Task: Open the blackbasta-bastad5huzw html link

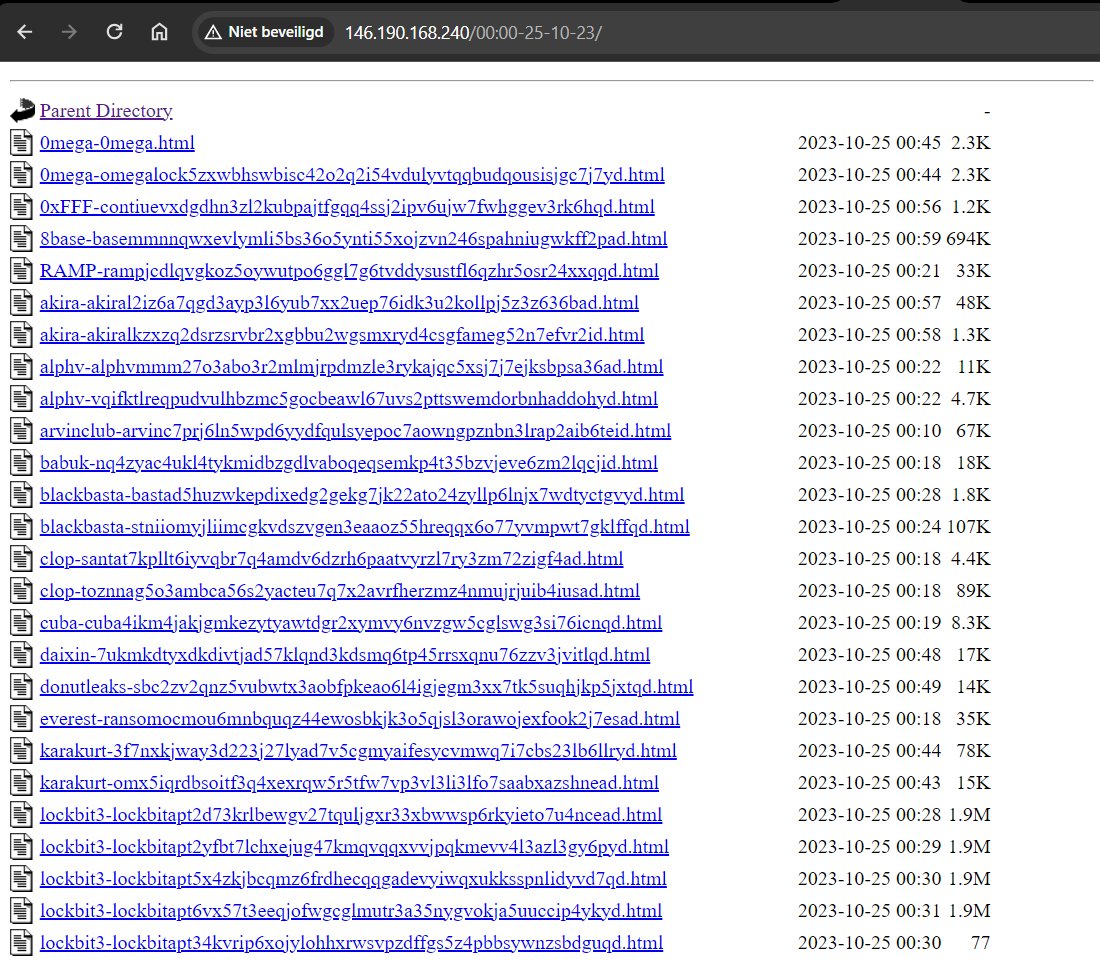Action: pos(362,495)
